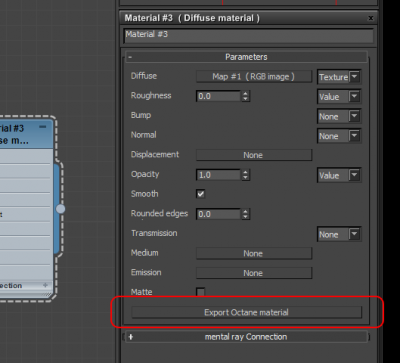Close the Material #3 parameter panel
This screenshot has width=400, height=363.
coord(371,18)
